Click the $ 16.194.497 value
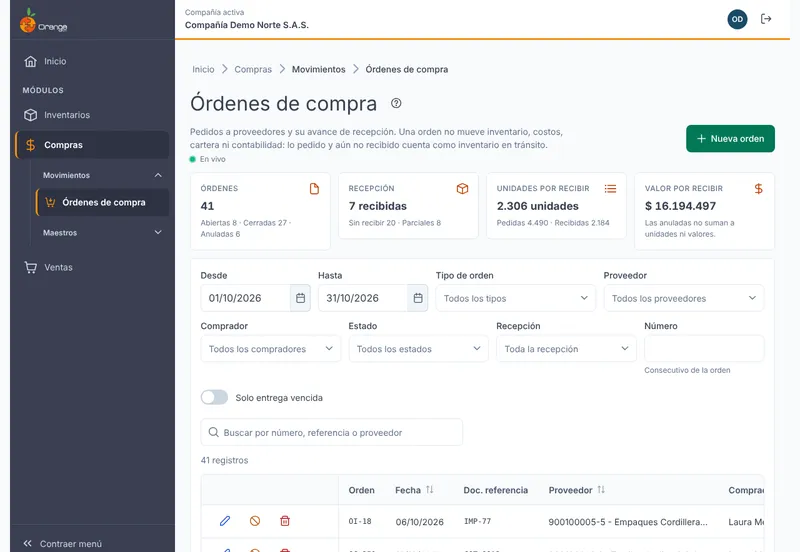 coord(680,206)
